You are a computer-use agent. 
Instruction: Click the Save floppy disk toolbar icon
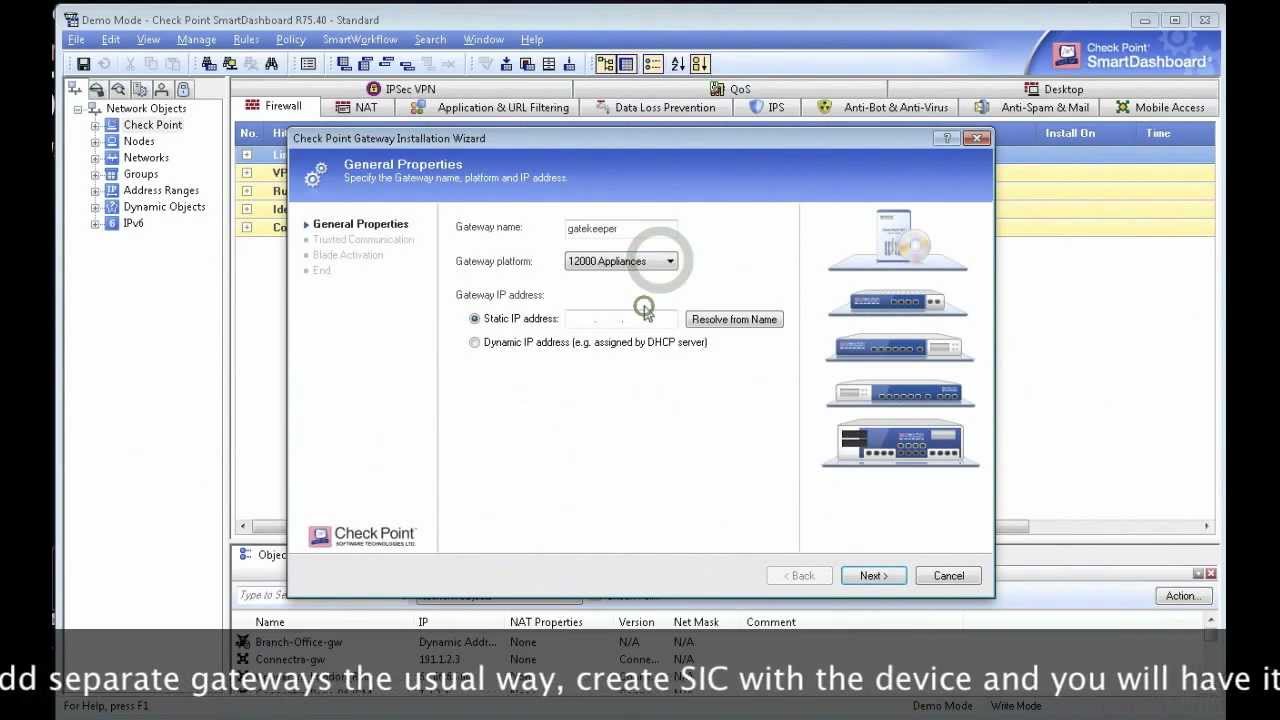(84, 64)
